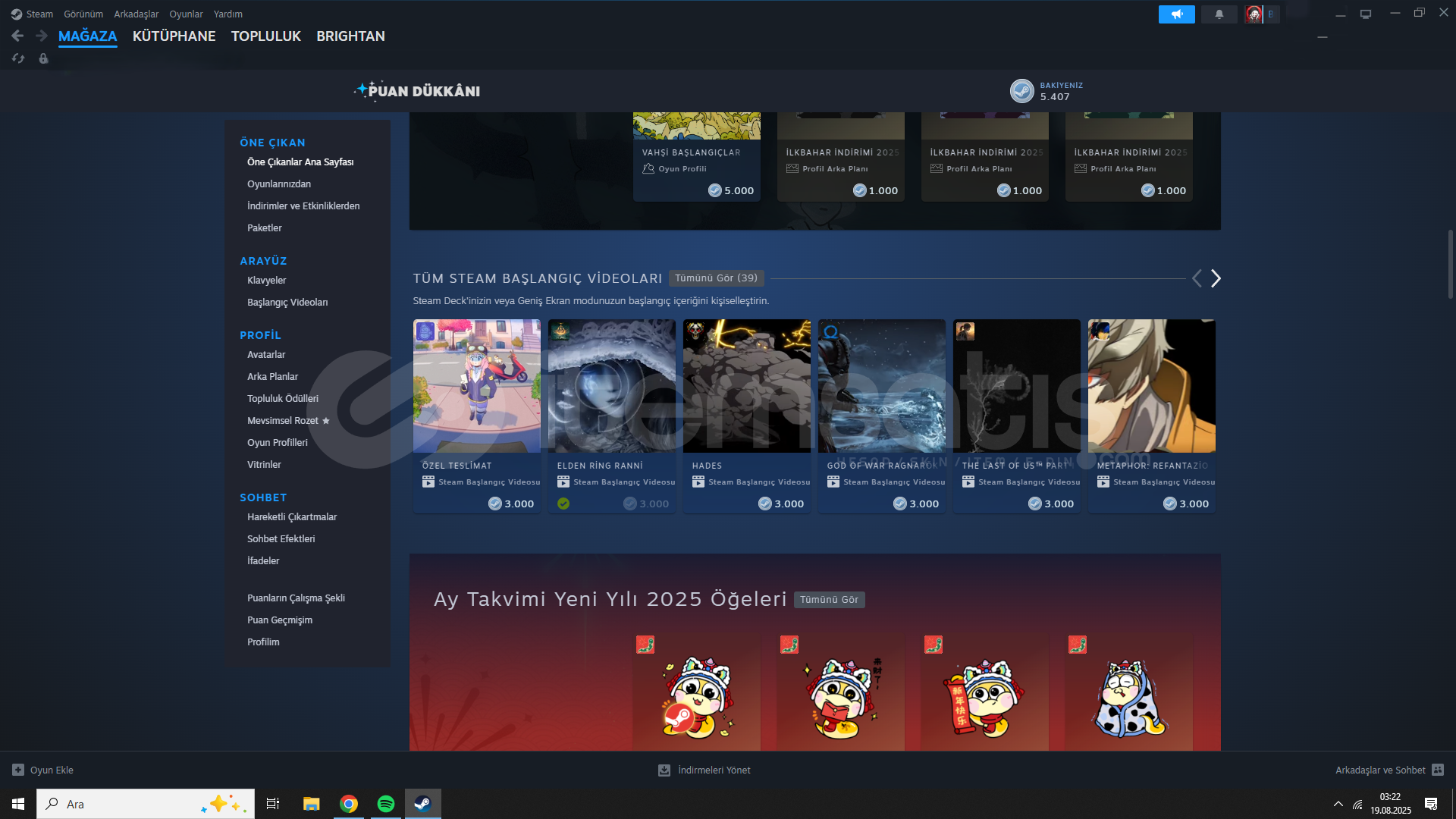Open Oyun Profilleri category

(x=278, y=443)
